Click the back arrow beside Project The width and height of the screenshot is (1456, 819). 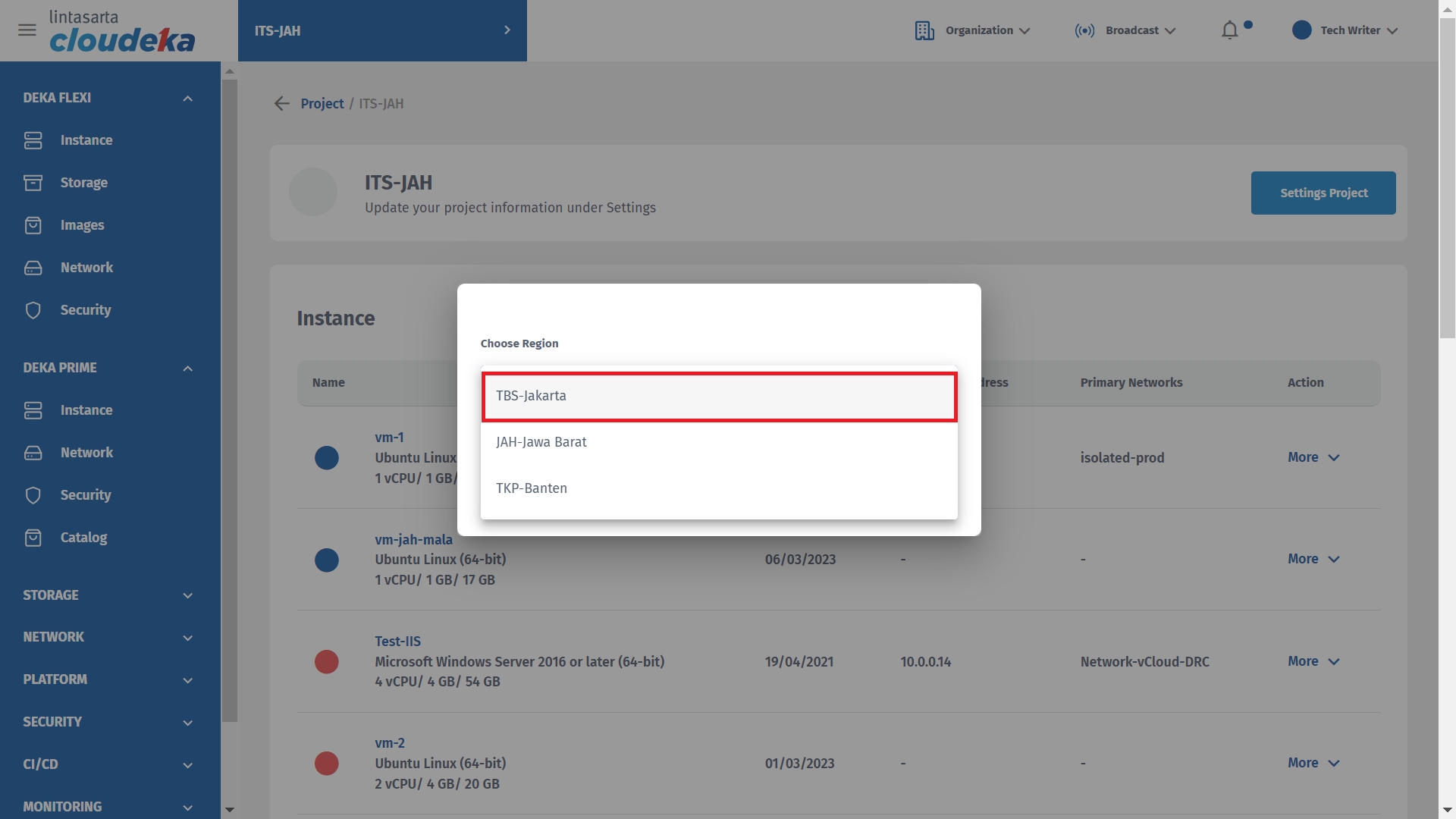[x=282, y=104]
